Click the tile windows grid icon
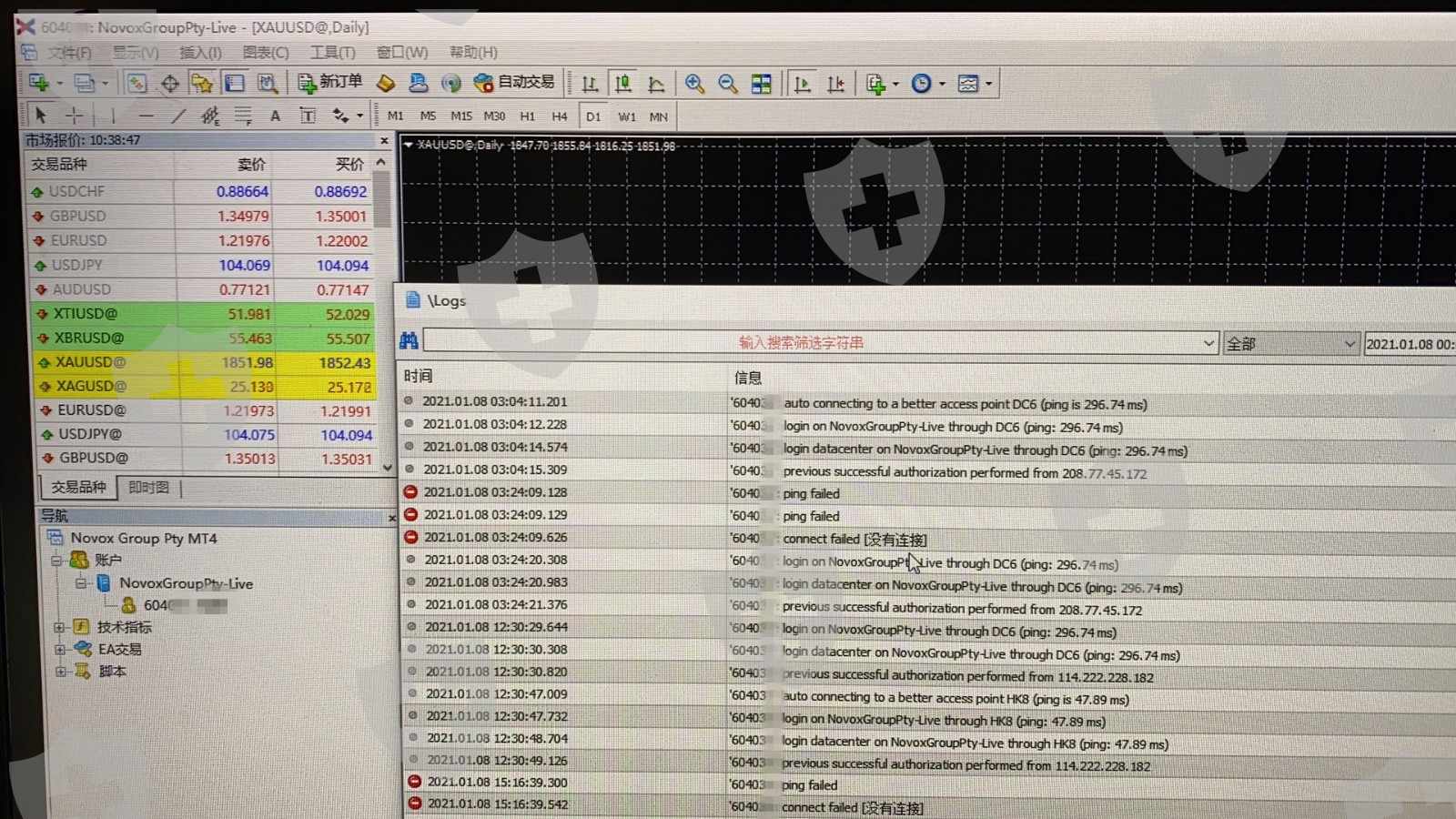The width and height of the screenshot is (1456, 819). coord(761,84)
